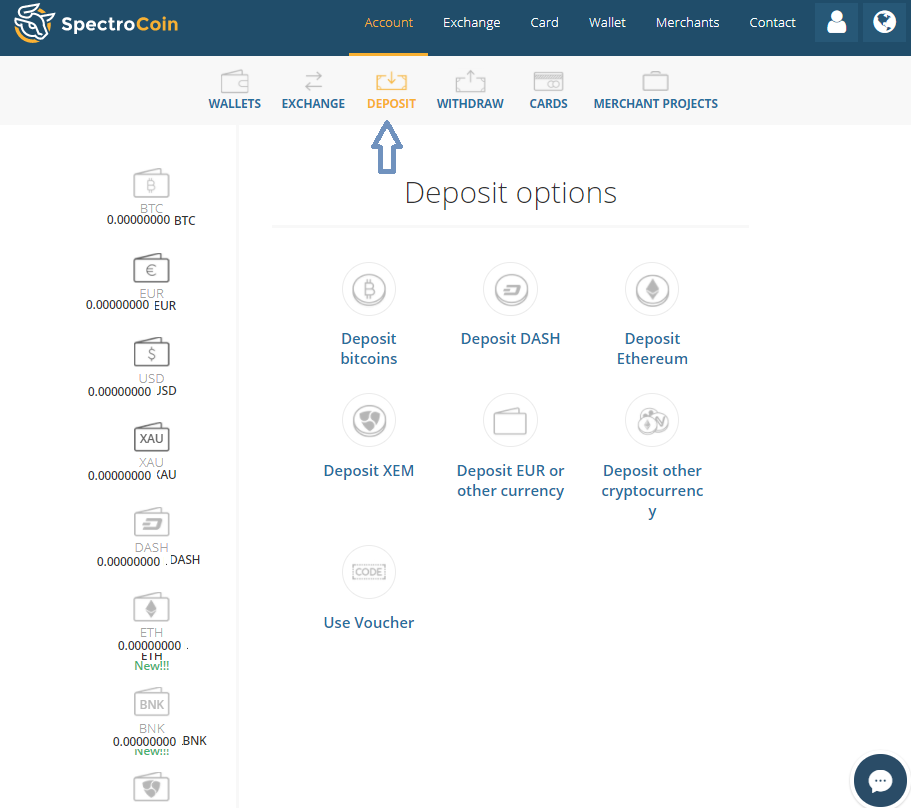The height and width of the screenshot is (808, 911).
Task: Click the Exchange arrows icon
Action: click(313, 81)
